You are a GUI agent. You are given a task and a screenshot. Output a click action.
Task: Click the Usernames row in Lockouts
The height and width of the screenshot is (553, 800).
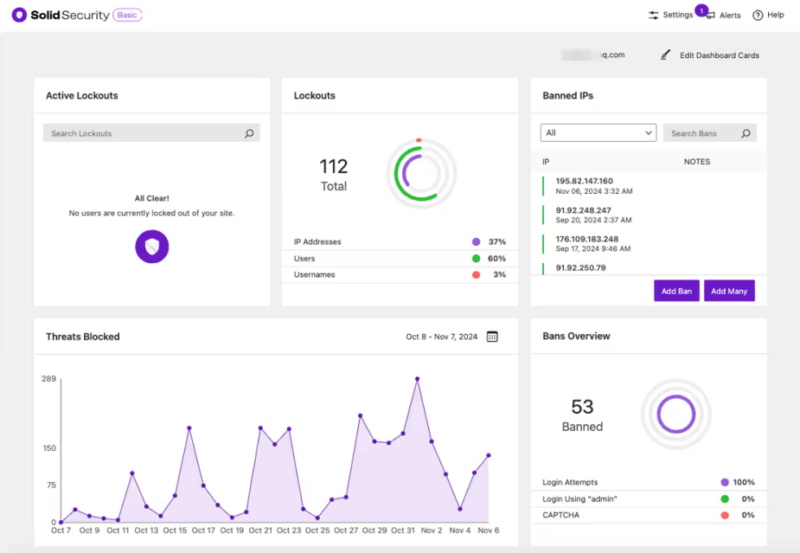(400, 275)
